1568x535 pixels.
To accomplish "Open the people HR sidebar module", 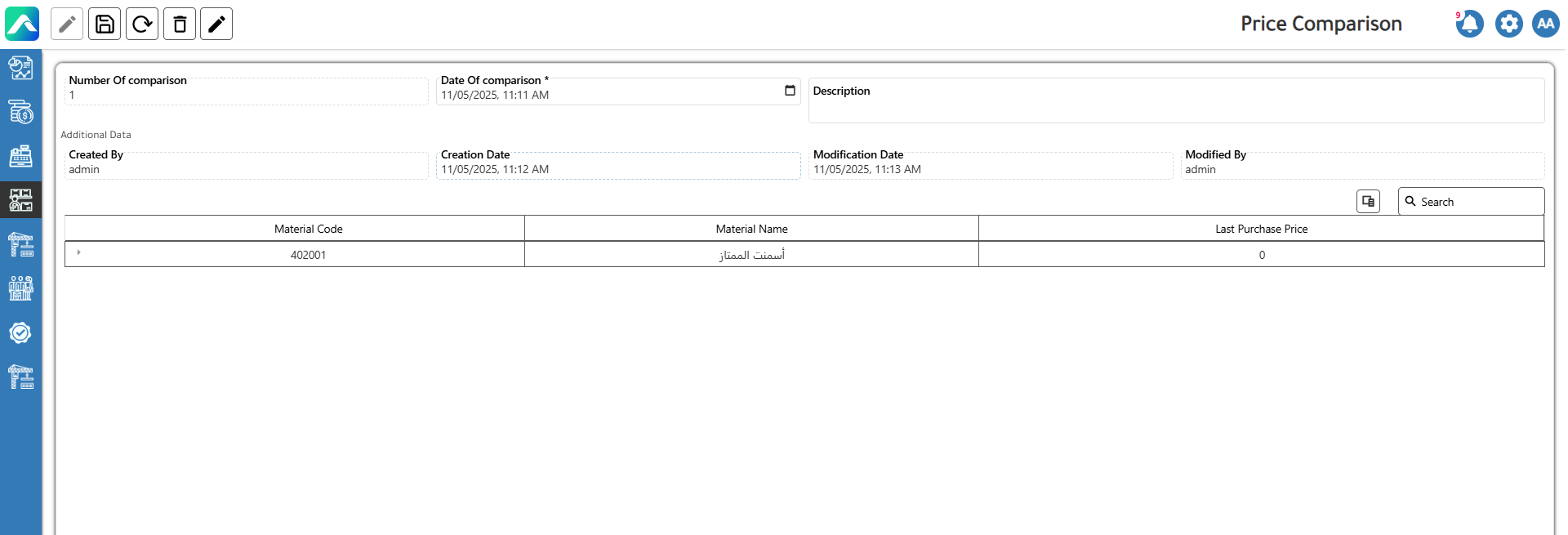I will pos(20,288).
